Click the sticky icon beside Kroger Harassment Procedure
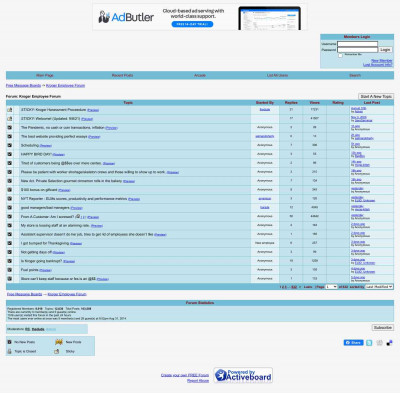The height and width of the screenshot is (393, 400). [9, 110]
